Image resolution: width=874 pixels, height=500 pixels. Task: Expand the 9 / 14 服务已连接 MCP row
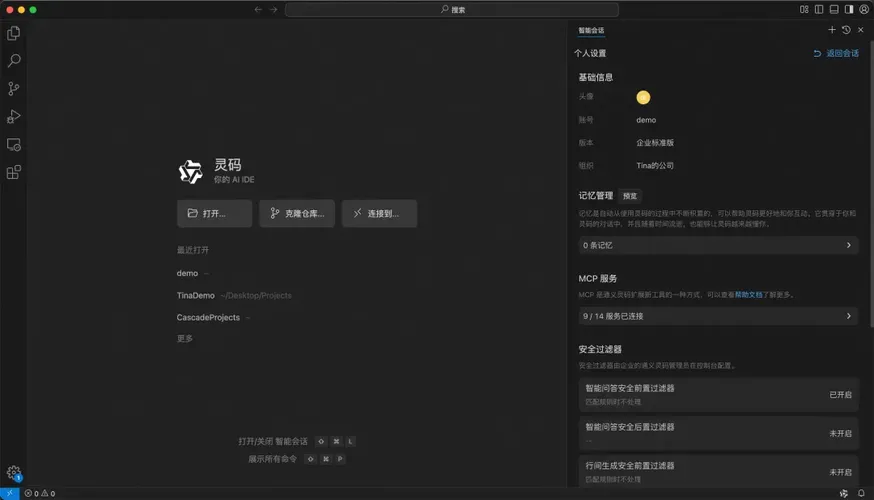click(x=718, y=316)
